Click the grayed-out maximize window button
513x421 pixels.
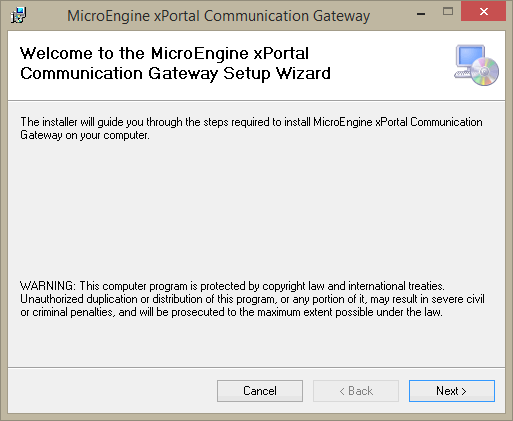pos(448,12)
